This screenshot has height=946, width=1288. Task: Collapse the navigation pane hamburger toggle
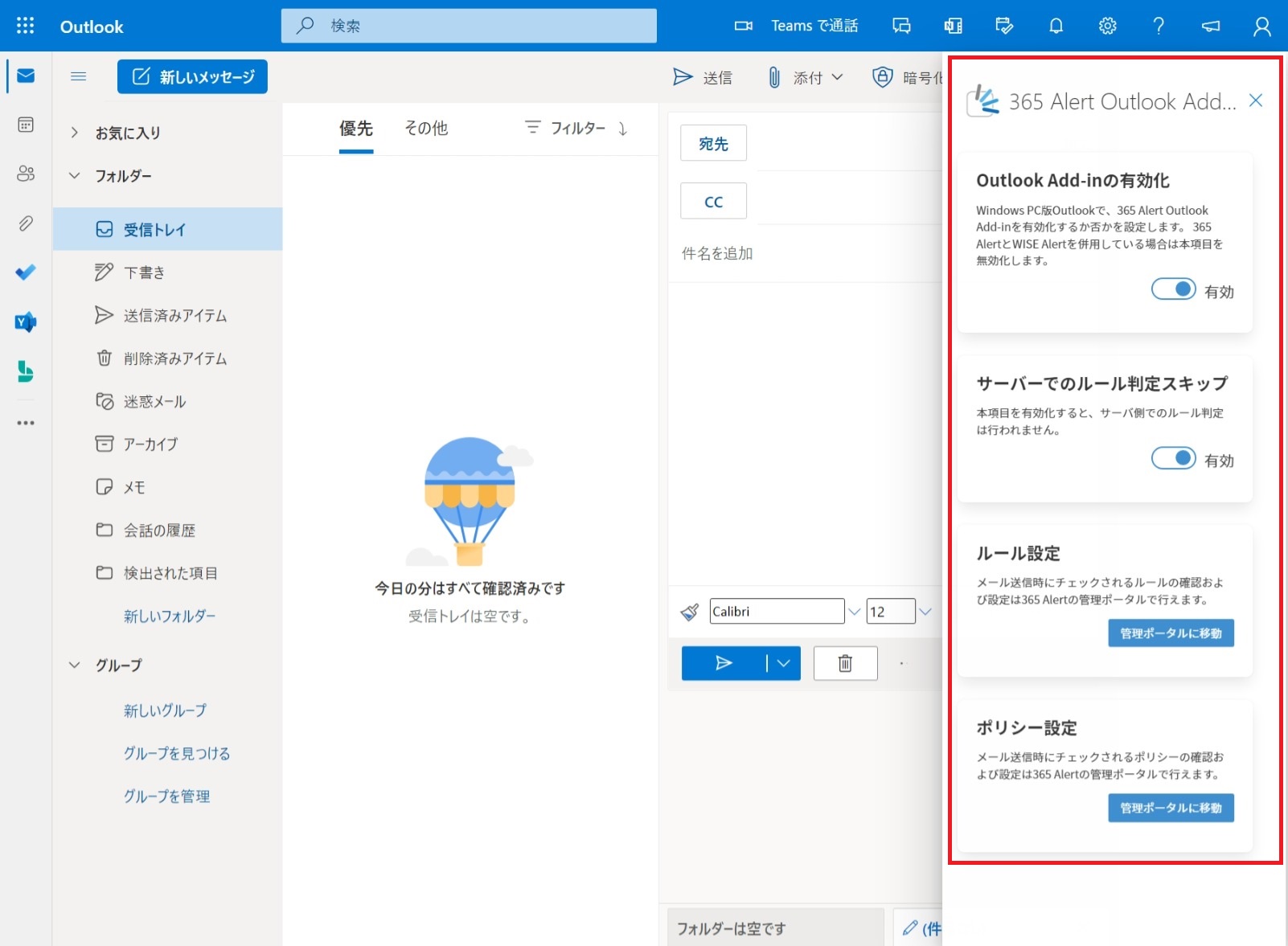(x=78, y=76)
